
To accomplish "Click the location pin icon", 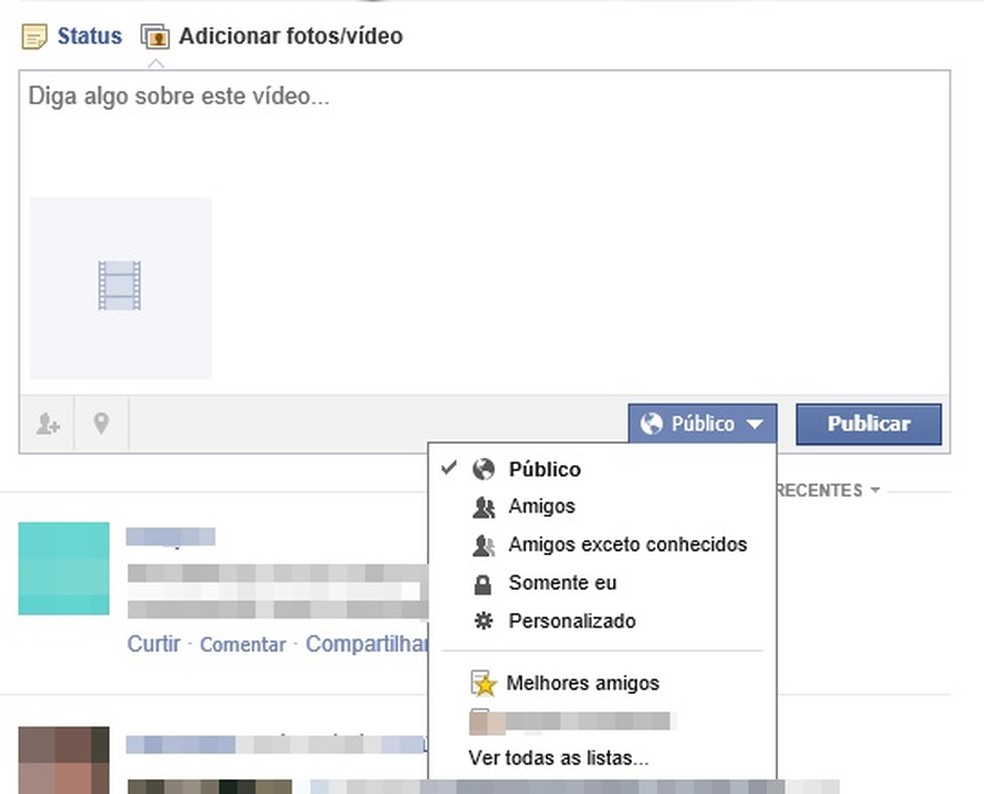I will point(100,423).
